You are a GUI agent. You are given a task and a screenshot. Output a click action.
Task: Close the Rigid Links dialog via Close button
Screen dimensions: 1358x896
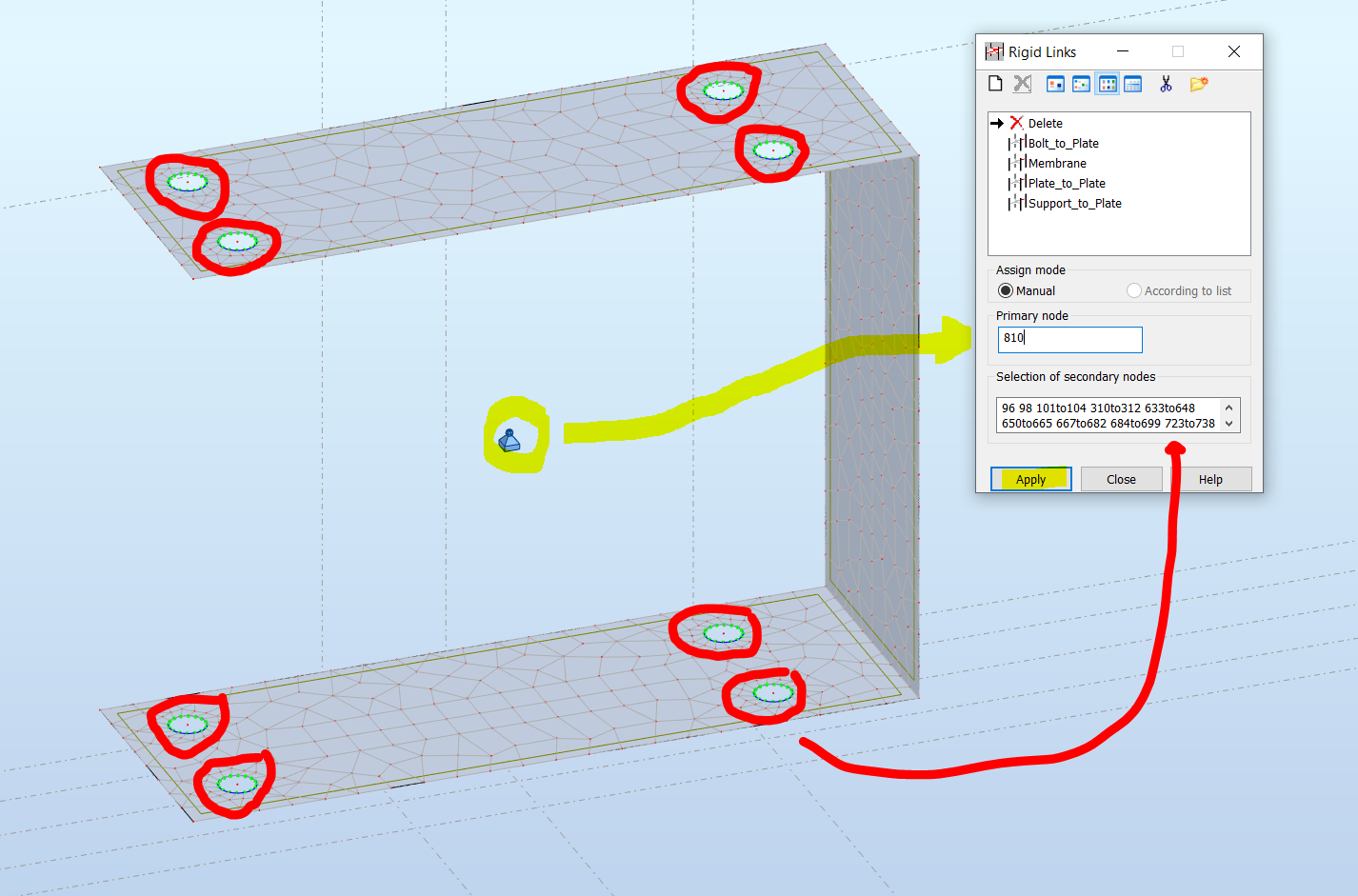point(1121,479)
